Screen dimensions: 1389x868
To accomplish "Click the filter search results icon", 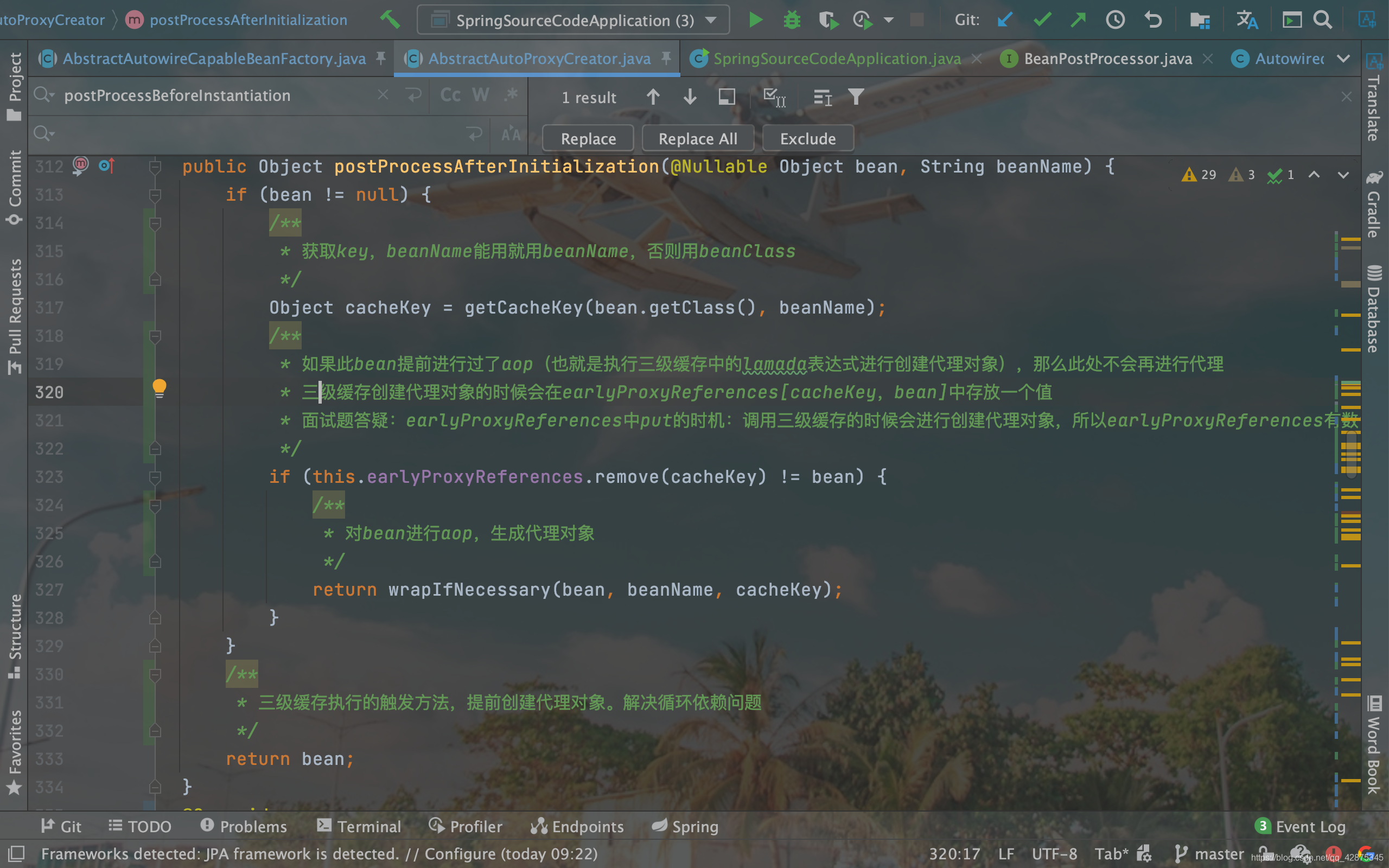I will coord(855,97).
